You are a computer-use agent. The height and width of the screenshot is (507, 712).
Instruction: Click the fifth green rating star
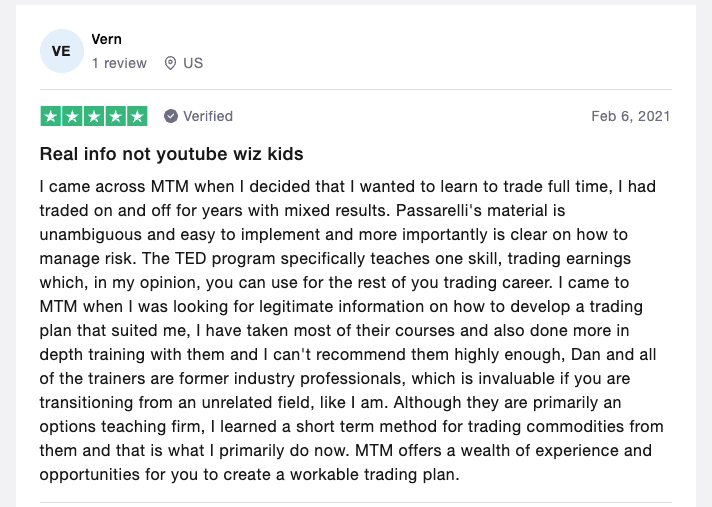click(x=137, y=116)
